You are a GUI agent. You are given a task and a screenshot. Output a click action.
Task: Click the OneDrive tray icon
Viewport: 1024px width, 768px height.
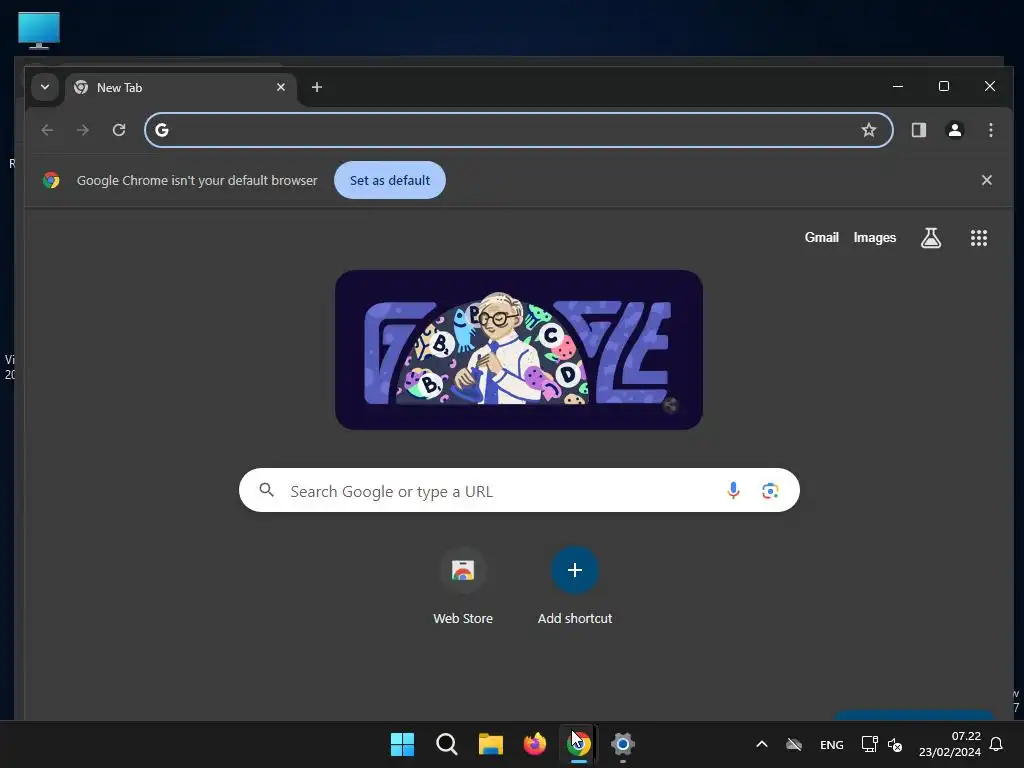793,744
